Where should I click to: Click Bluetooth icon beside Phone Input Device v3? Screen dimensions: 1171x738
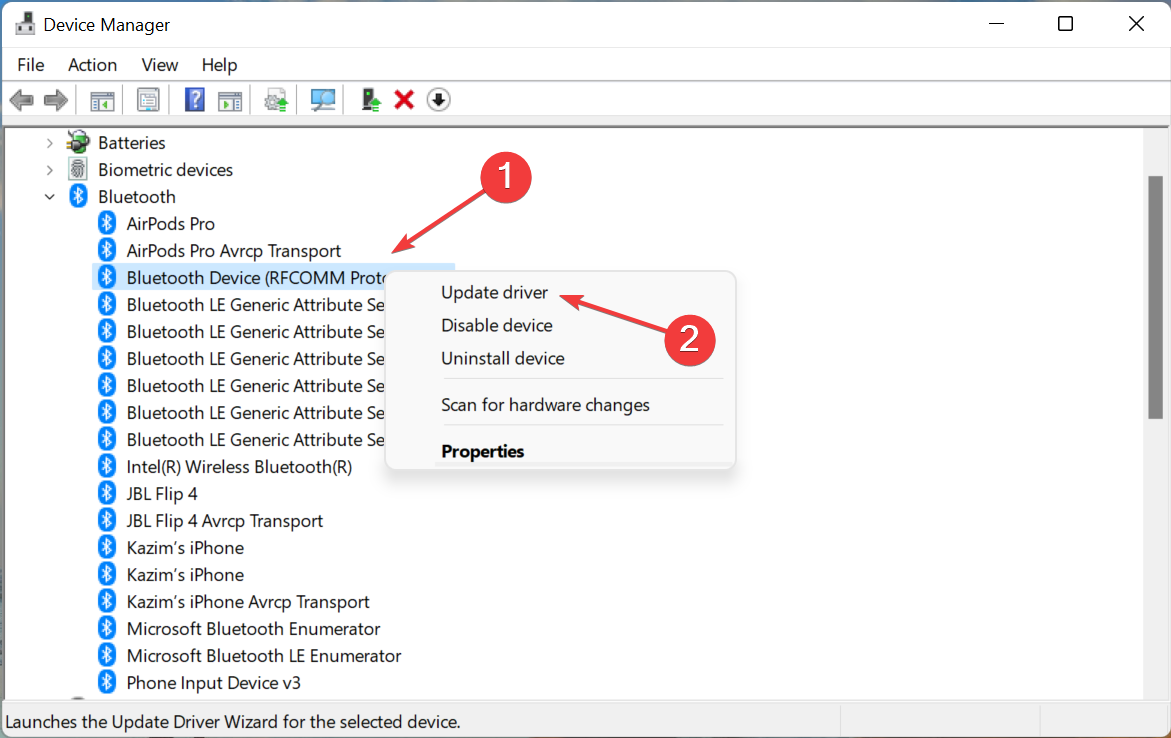coord(107,682)
